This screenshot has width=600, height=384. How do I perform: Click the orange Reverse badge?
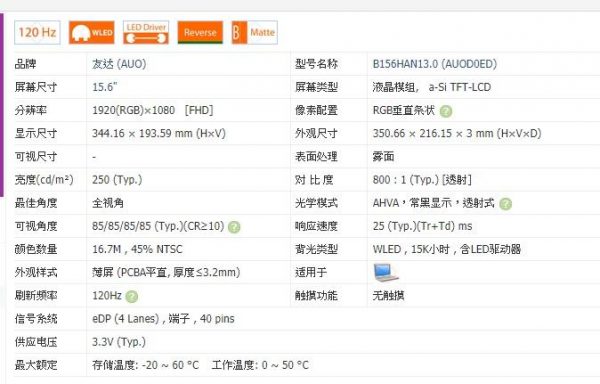(x=200, y=33)
